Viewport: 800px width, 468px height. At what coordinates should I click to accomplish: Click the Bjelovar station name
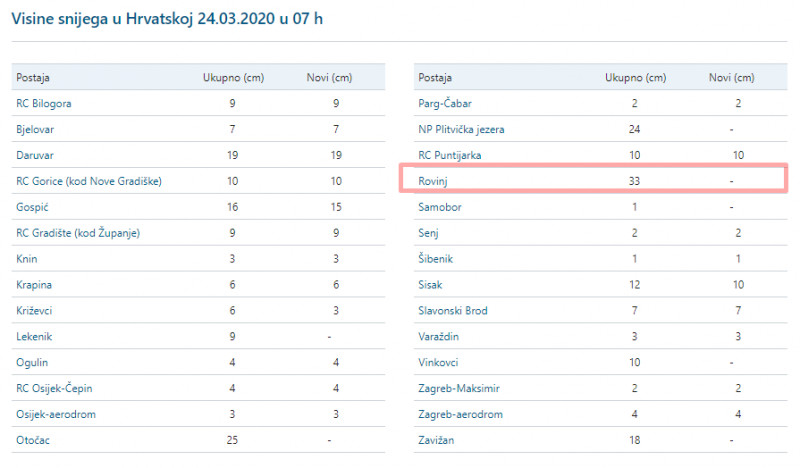click(x=36, y=129)
